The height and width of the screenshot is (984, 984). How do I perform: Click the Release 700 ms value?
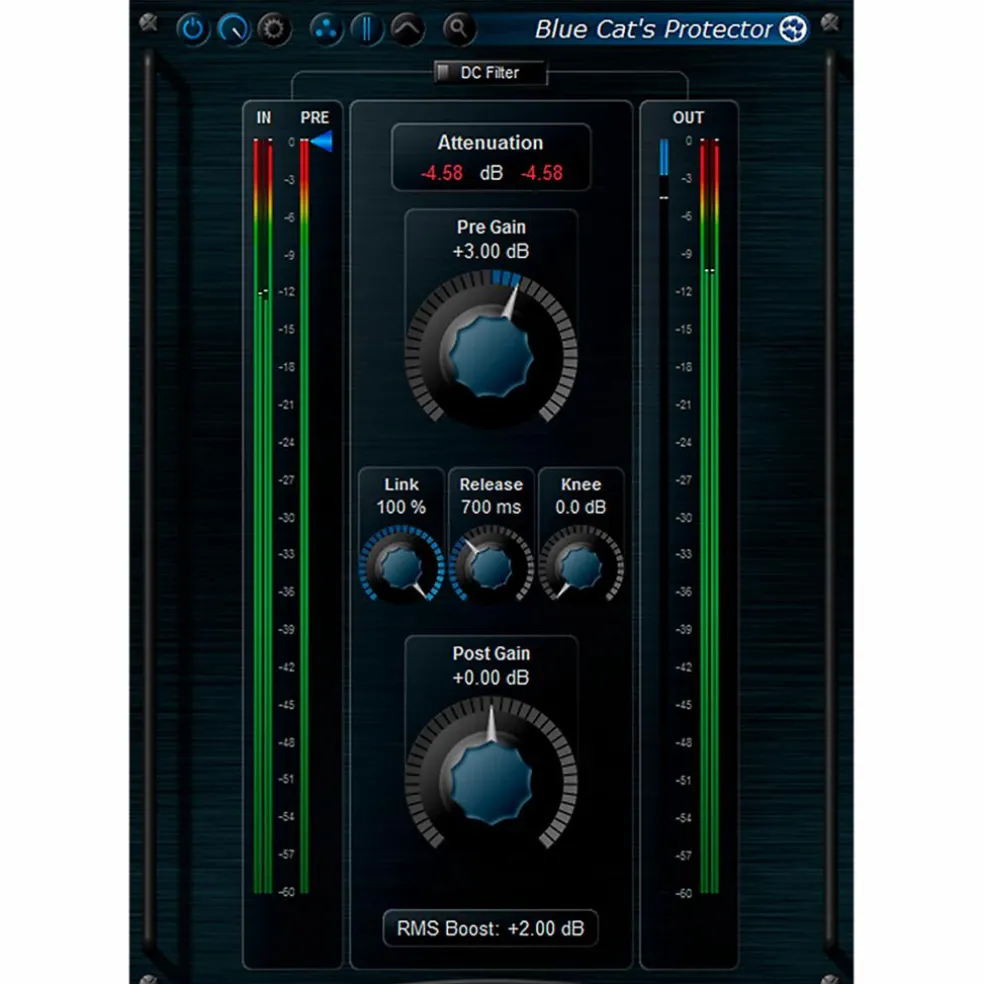click(491, 507)
